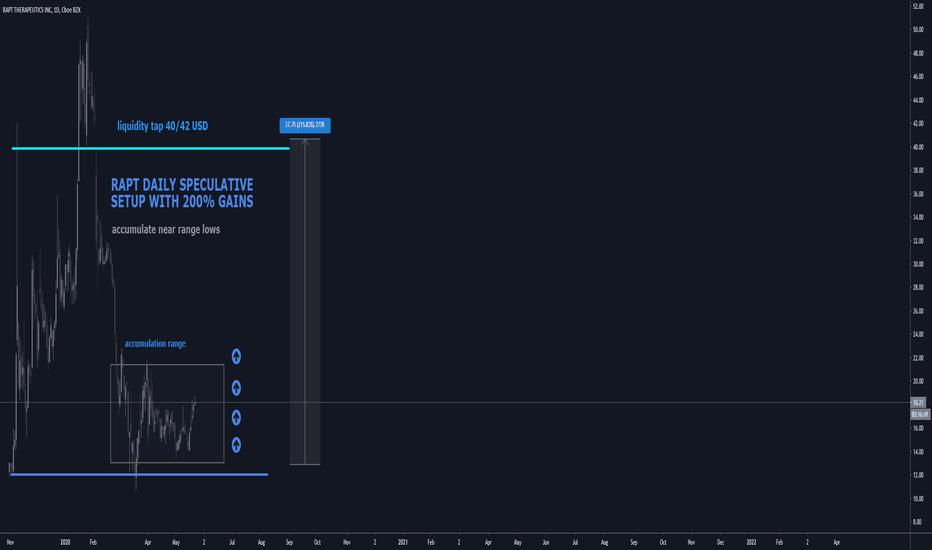Select the topmost blue up-arrow icon

tap(236, 356)
